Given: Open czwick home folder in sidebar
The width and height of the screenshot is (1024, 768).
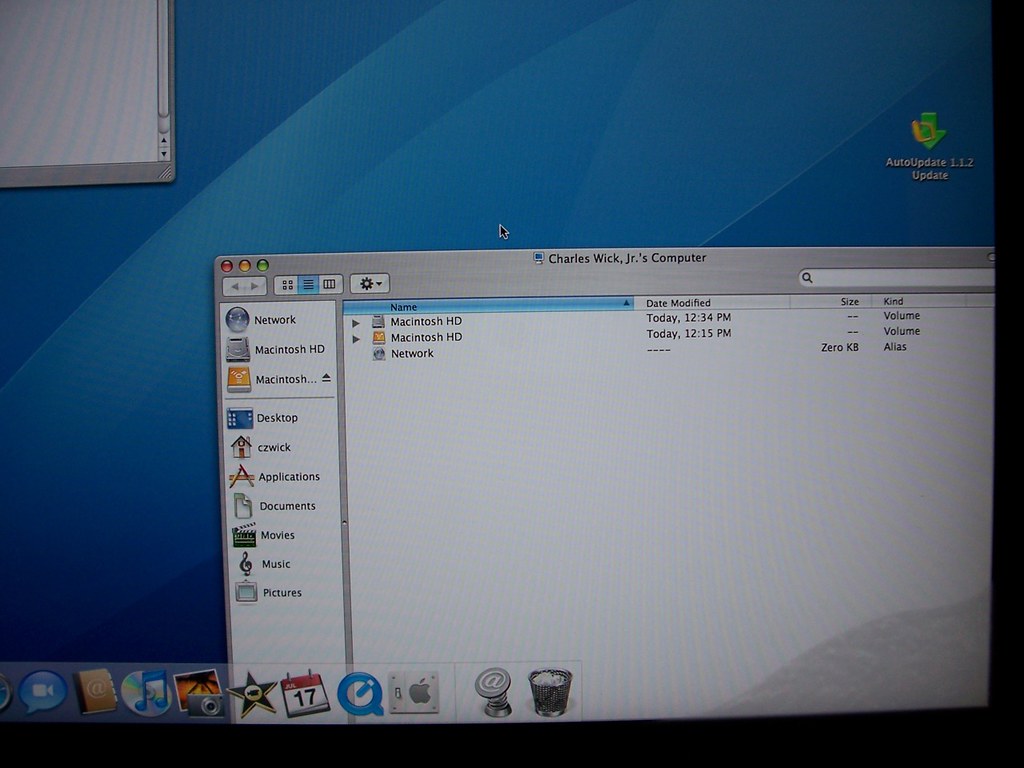Looking at the screenshot, I should [x=261, y=447].
